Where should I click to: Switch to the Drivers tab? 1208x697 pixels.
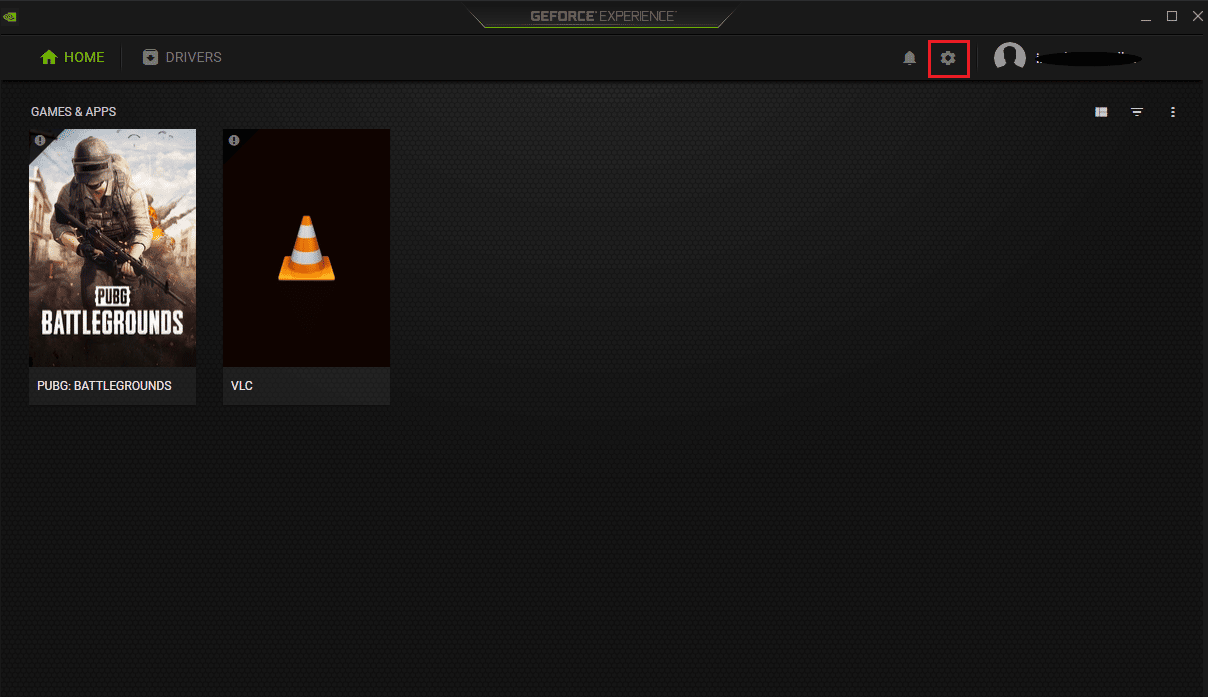(182, 58)
